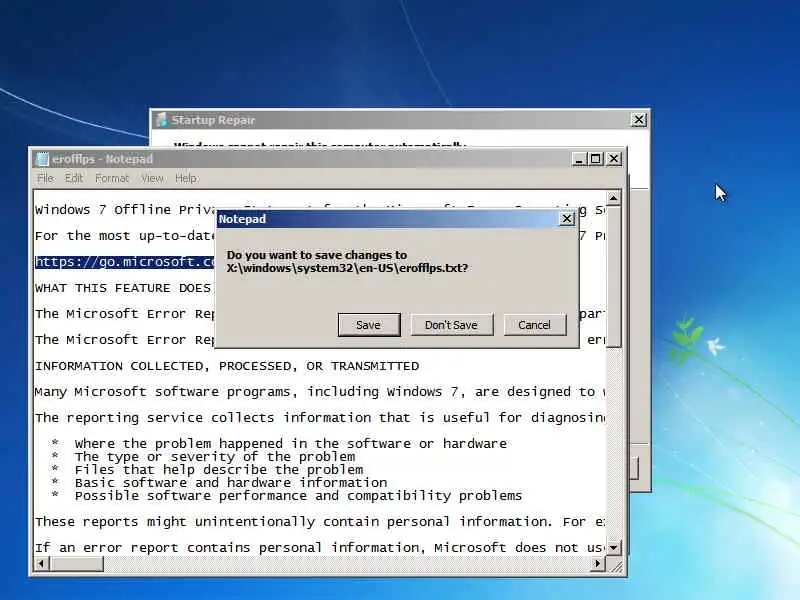This screenshot has width=800, height=600.
Task: Close the Notepad save dialog
Action: (x=567, y=219)
